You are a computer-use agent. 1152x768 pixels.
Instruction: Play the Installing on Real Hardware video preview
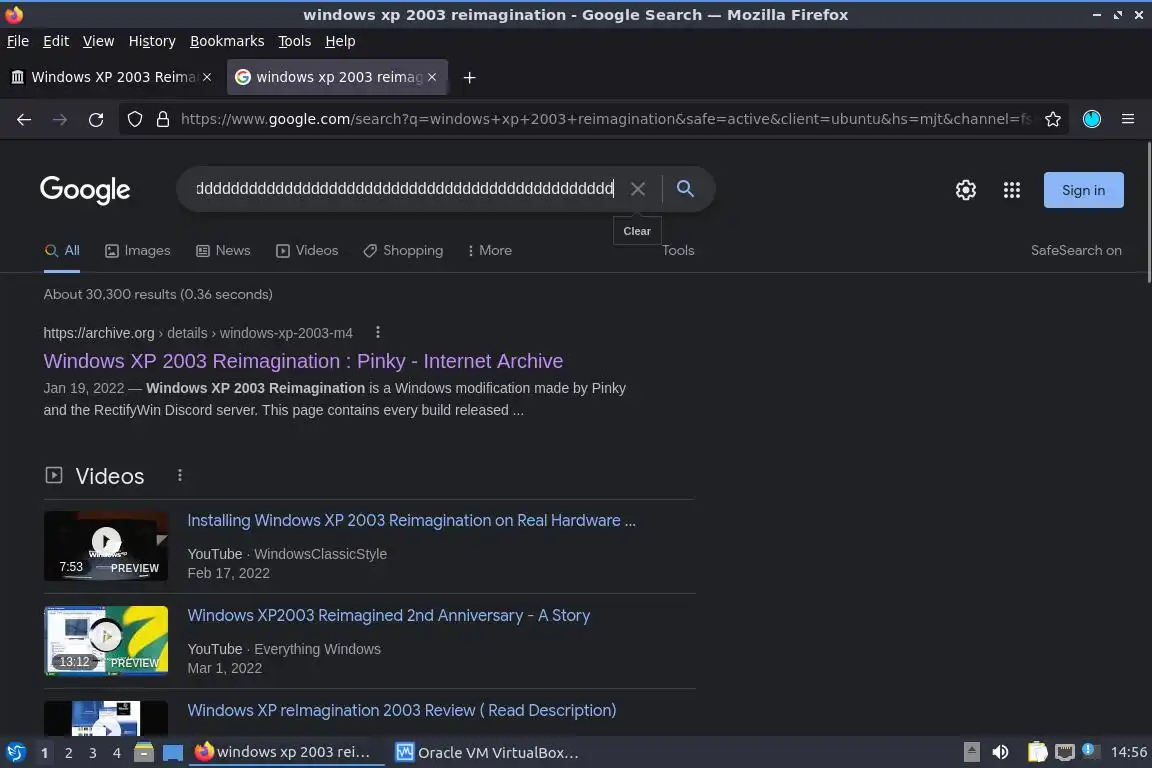[106, 545]
